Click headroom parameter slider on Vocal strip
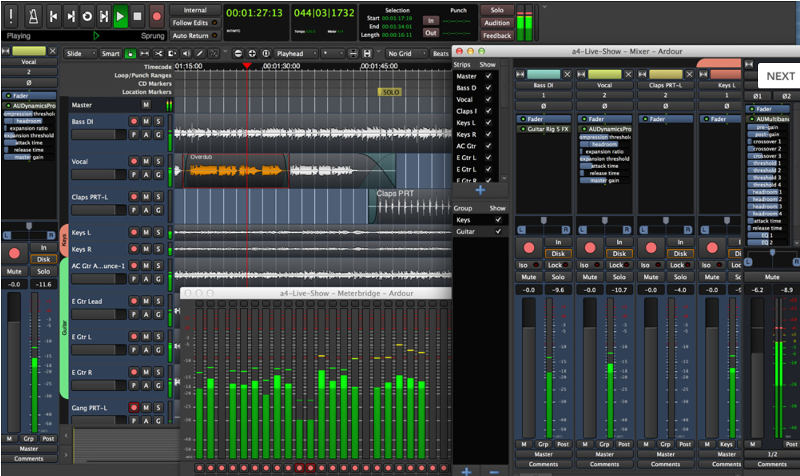The image size is (800, 476). pyautogui.click(x=605, y=144)
